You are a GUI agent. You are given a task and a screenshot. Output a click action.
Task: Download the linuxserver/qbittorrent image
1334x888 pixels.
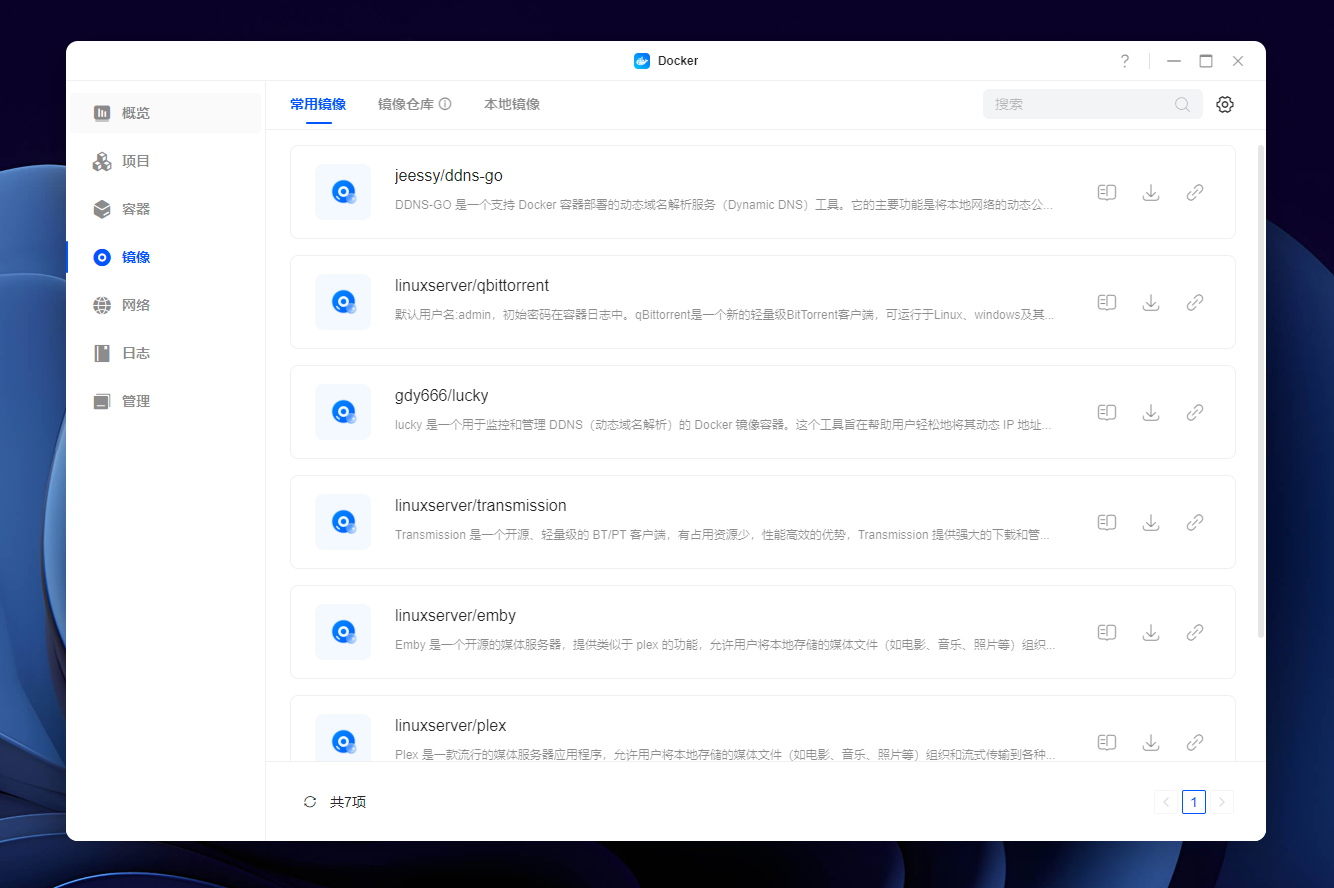pos(1151,302)
